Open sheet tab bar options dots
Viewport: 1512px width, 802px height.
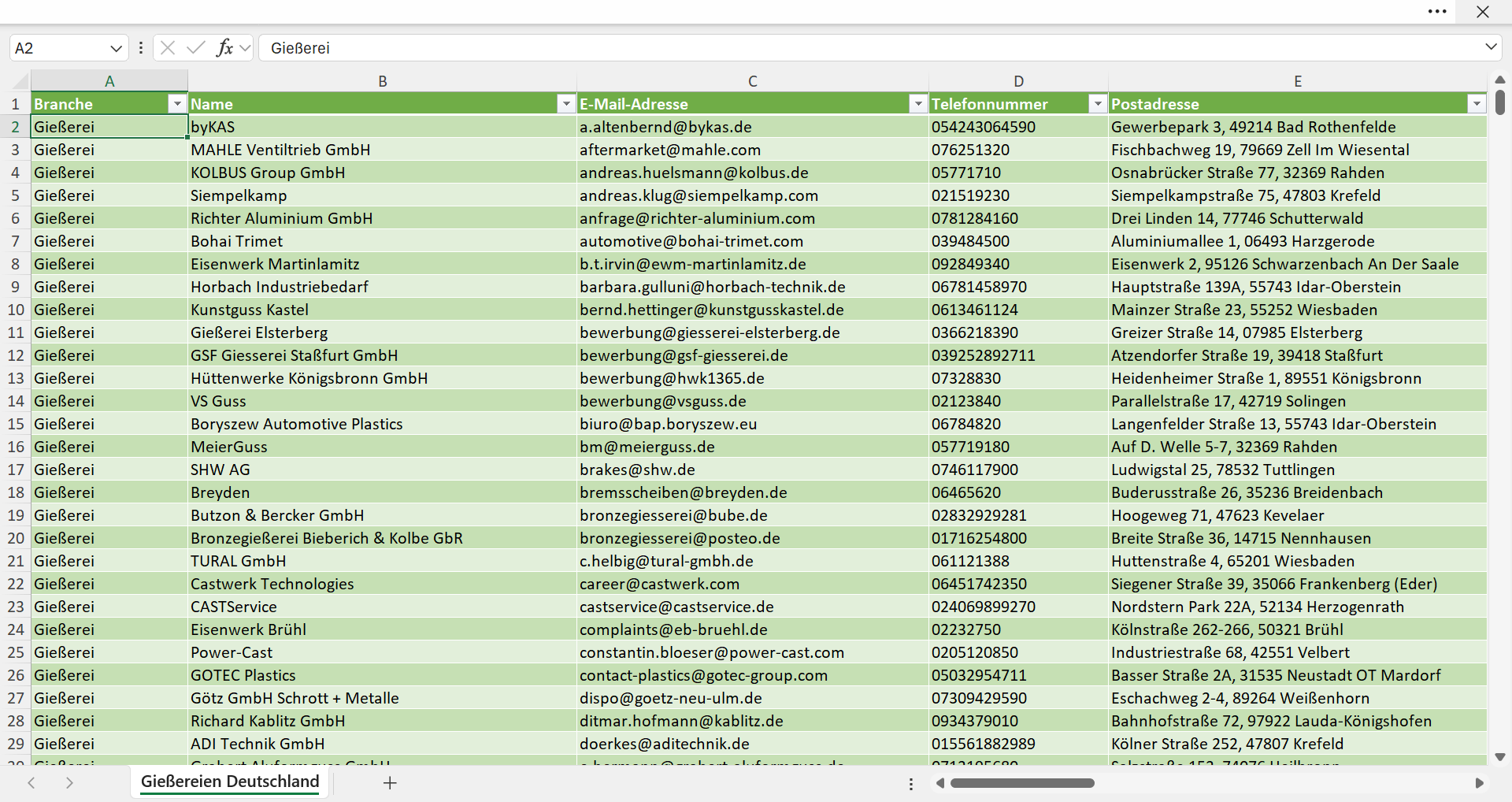coord(911,784)
